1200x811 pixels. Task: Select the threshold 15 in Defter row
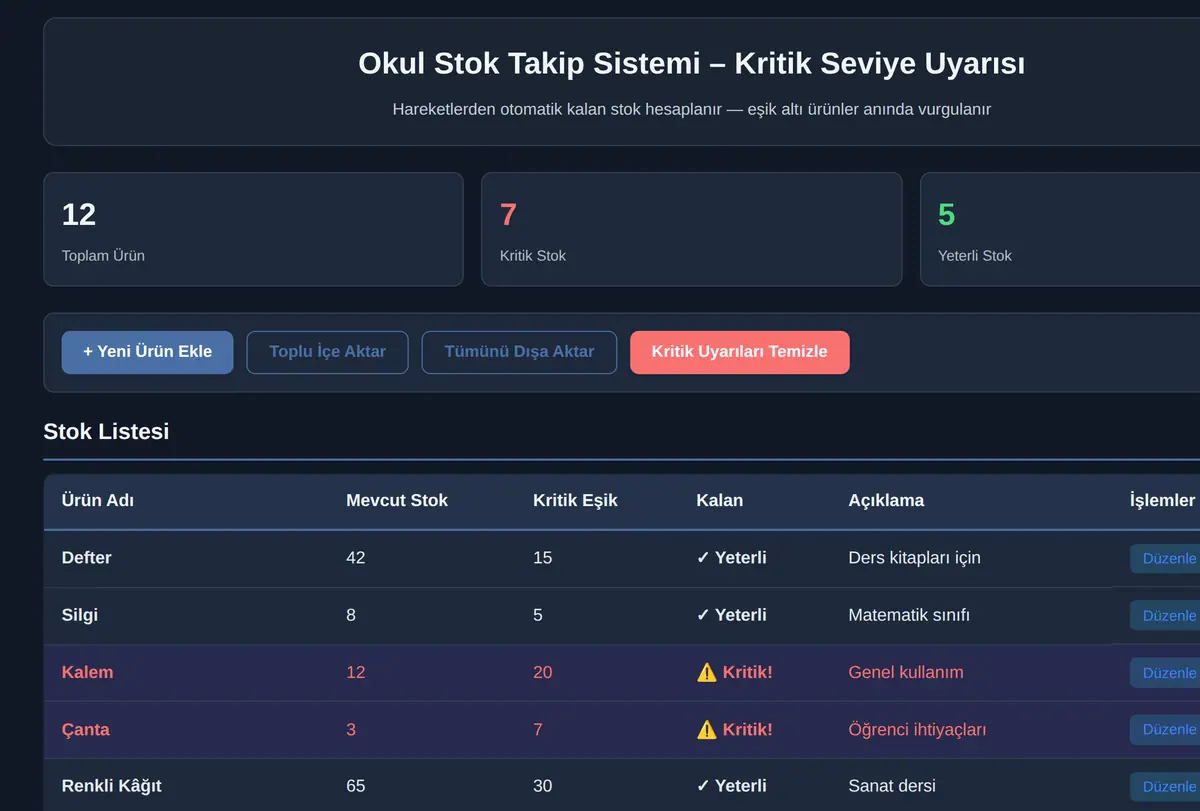[x=543, y=558]
